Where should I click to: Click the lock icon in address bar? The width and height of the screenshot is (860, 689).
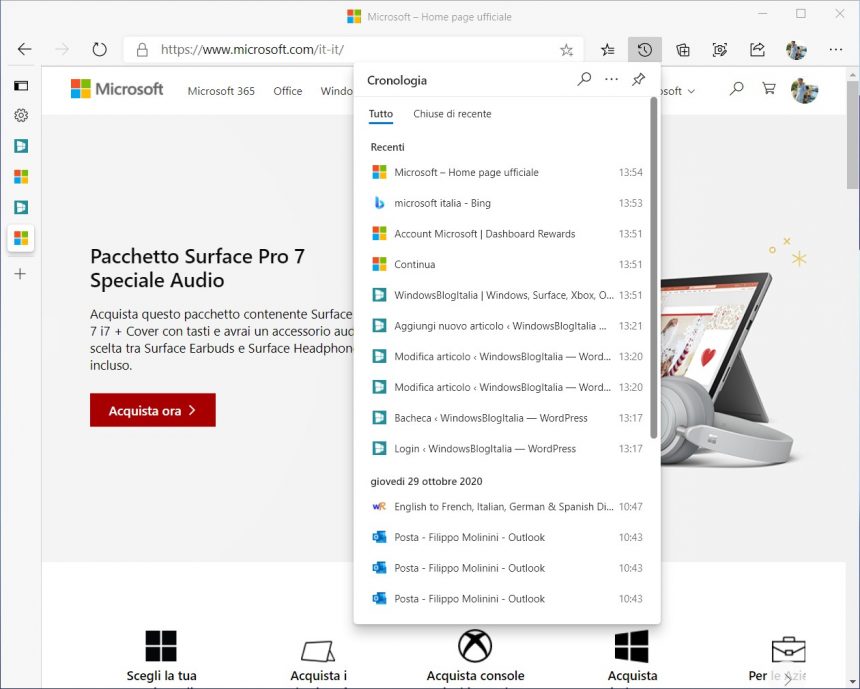142,50
